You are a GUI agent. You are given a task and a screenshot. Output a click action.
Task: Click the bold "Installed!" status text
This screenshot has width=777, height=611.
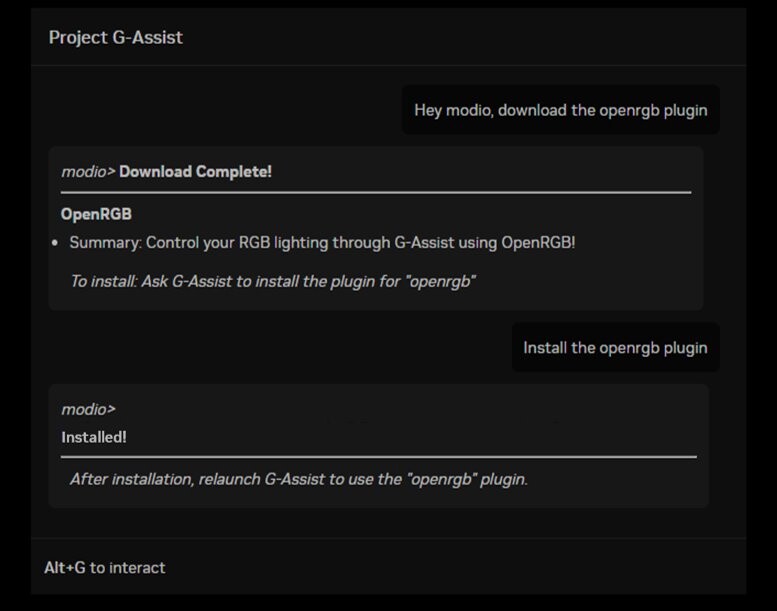tap(94, 437)
